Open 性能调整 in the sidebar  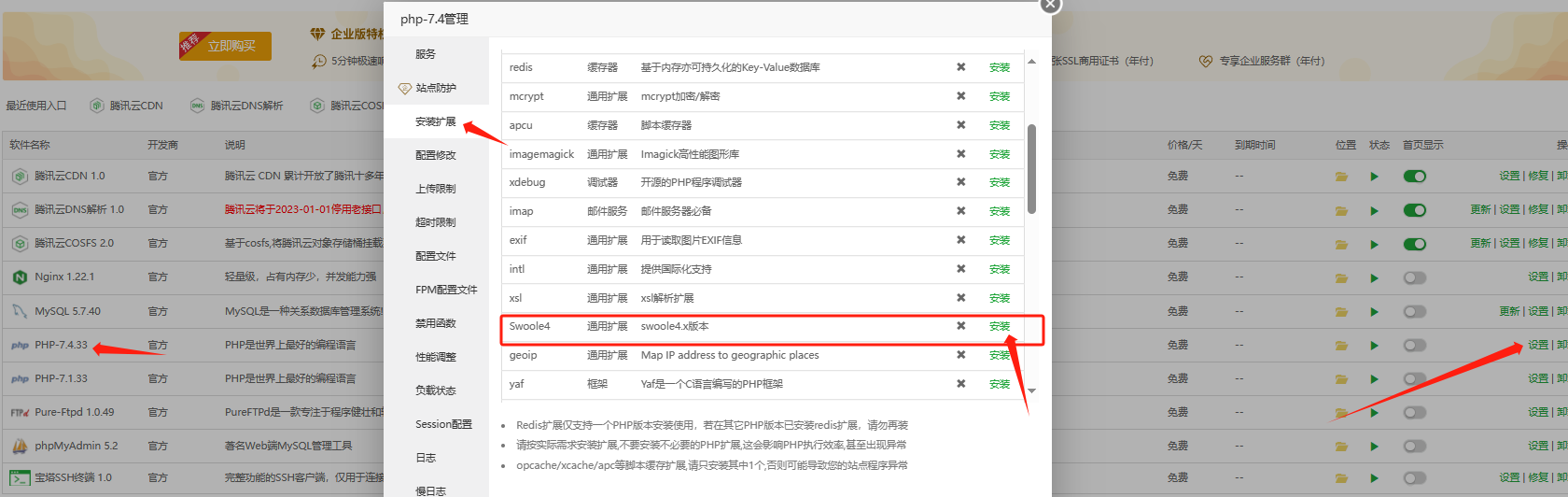[436, 357]
